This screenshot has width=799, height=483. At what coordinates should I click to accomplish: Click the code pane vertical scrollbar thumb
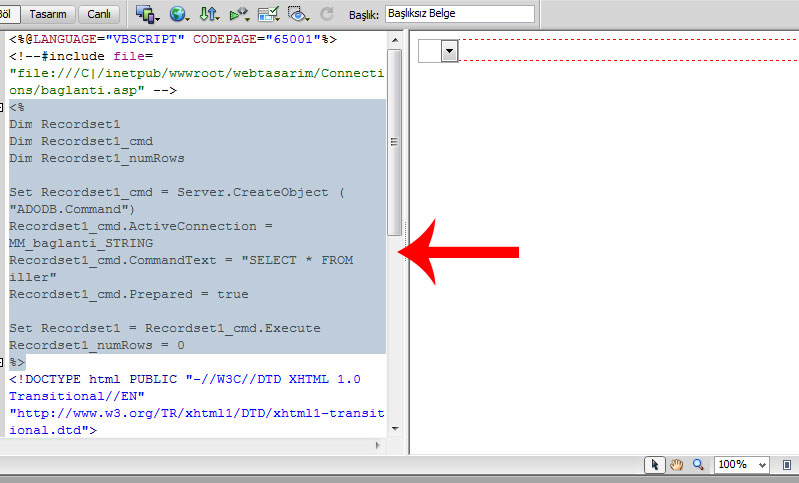[x=394, y=142]
